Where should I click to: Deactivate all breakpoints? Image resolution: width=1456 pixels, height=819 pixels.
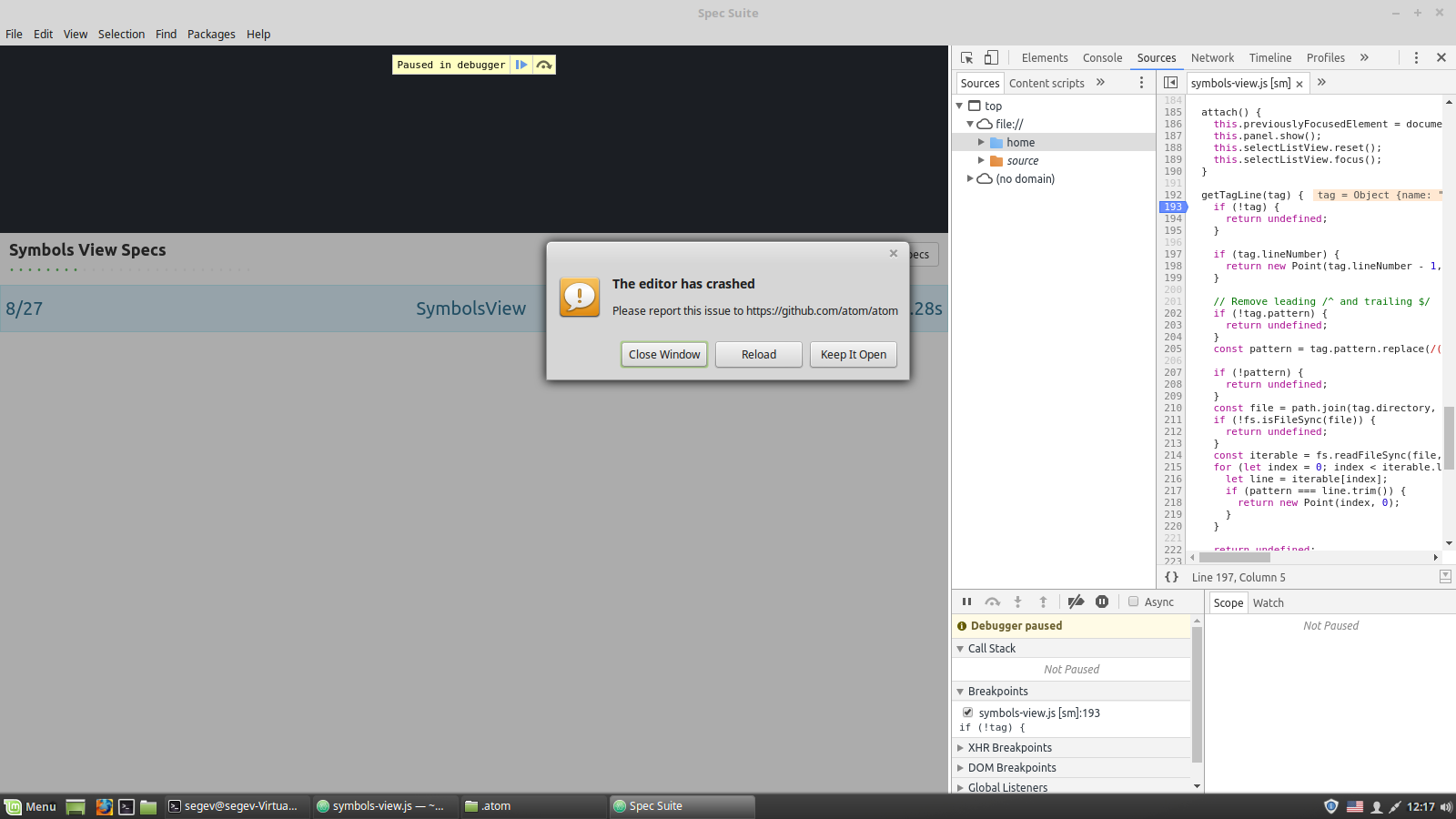click(x=1076, y=602)
